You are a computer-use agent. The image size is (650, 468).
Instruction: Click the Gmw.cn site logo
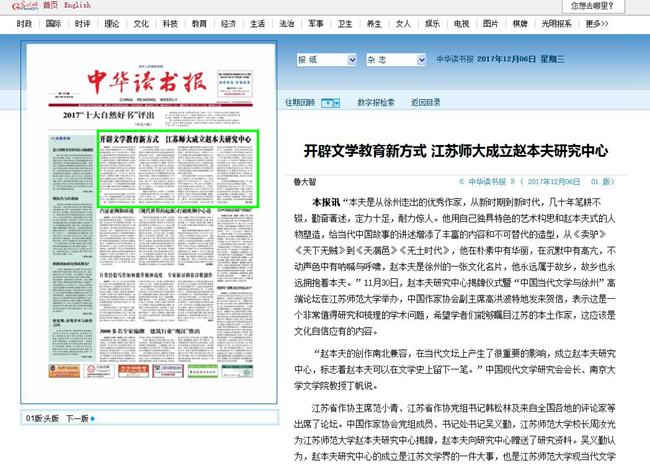coord(19,5)
